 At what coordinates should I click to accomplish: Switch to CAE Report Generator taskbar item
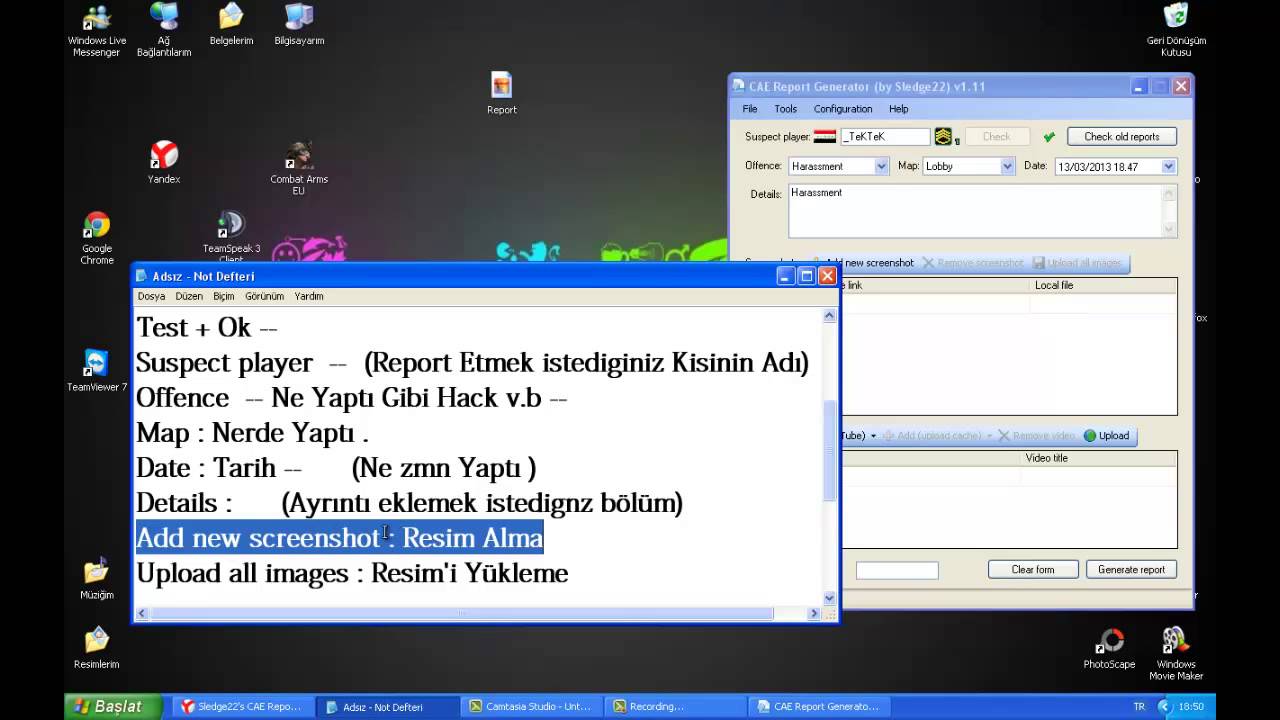point(819,707)
